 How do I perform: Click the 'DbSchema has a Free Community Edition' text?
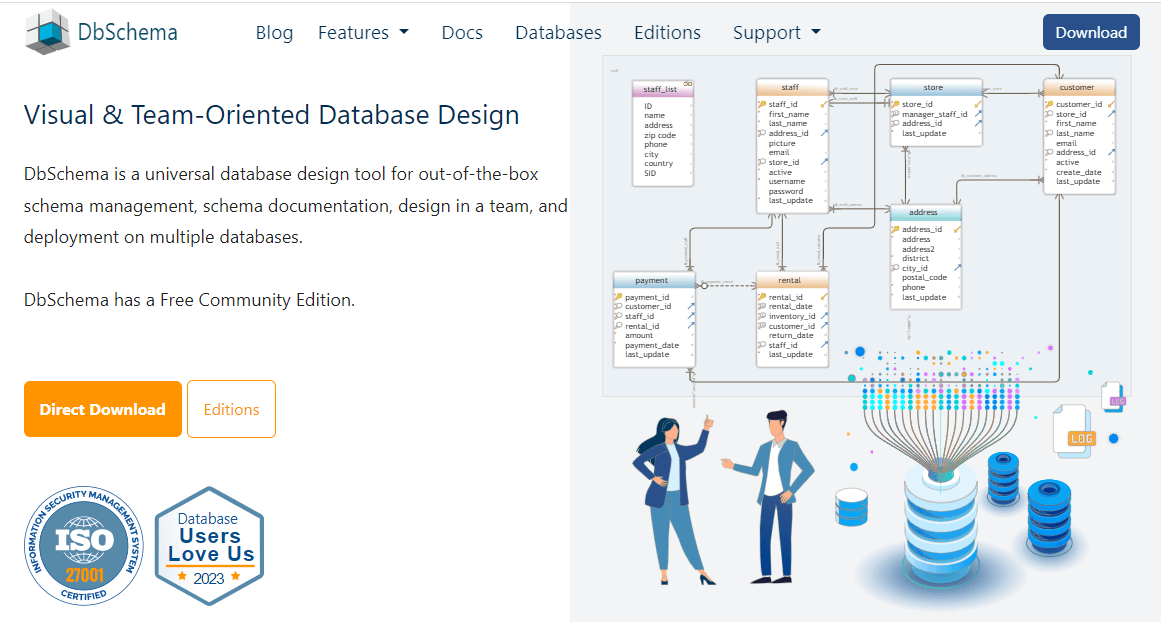[190, 300]
